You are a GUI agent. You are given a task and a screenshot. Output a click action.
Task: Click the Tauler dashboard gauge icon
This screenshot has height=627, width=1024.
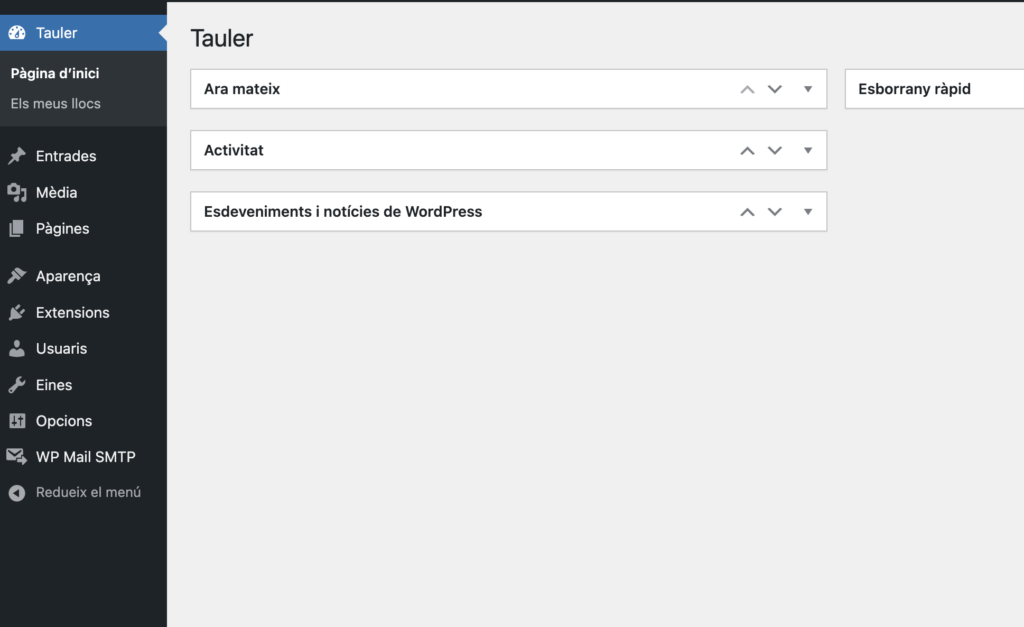pos(17,33)
